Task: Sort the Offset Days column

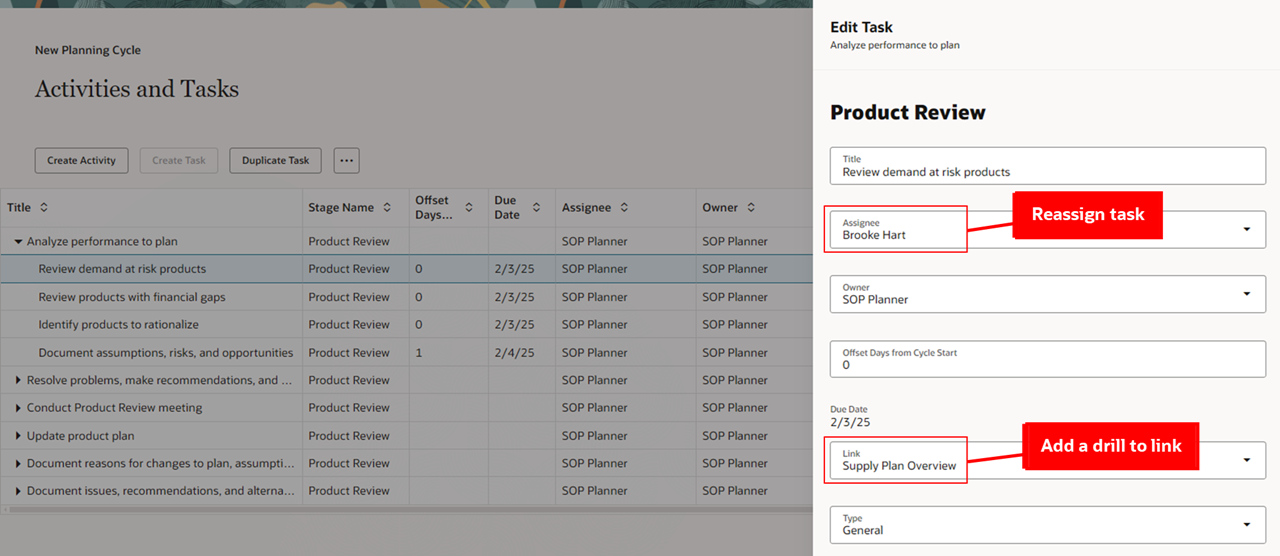Action: coord(469,208)
